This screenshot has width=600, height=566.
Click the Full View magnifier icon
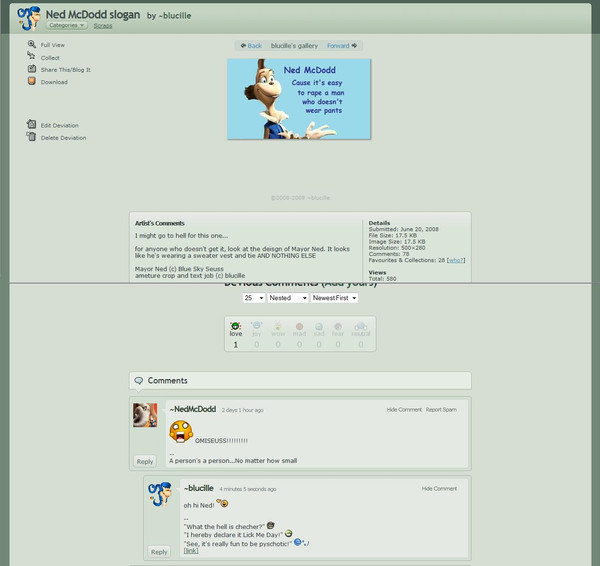click(x=32, y=44)
